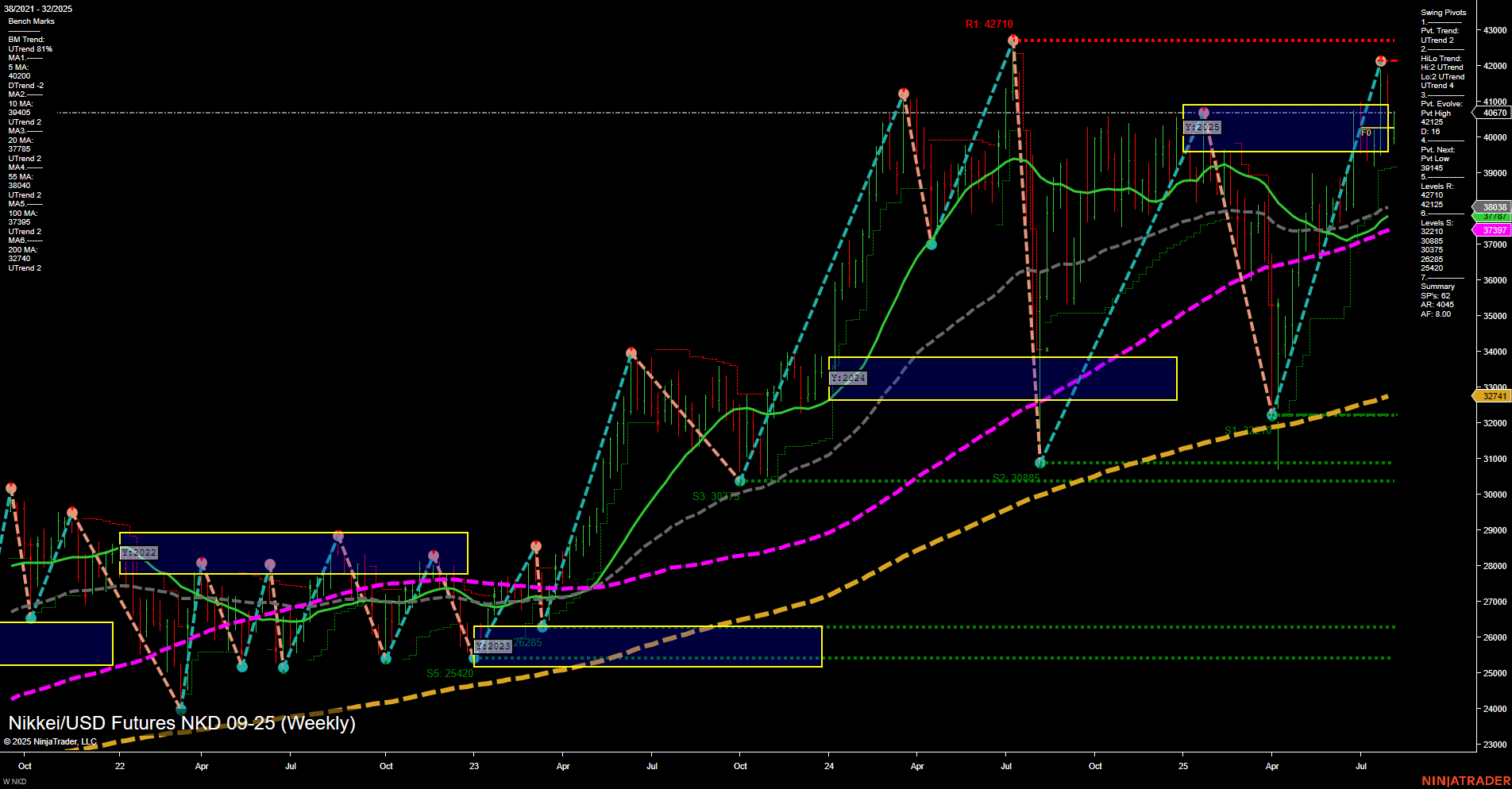Screen dimensions: 1512x789
Task: Click the orange pivot dot above the Y:2022 box
Action: 339,534
